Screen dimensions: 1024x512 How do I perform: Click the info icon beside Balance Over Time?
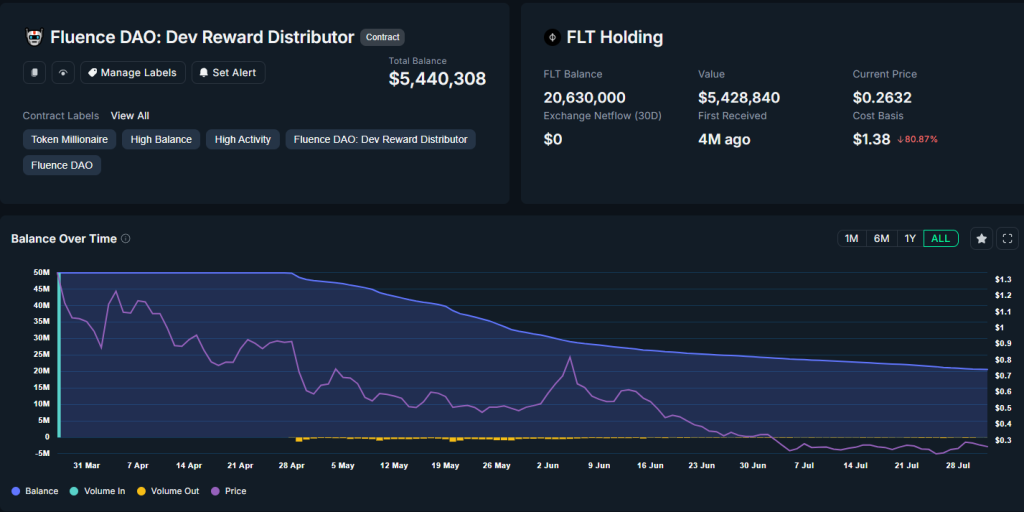[x=125, y=239]
